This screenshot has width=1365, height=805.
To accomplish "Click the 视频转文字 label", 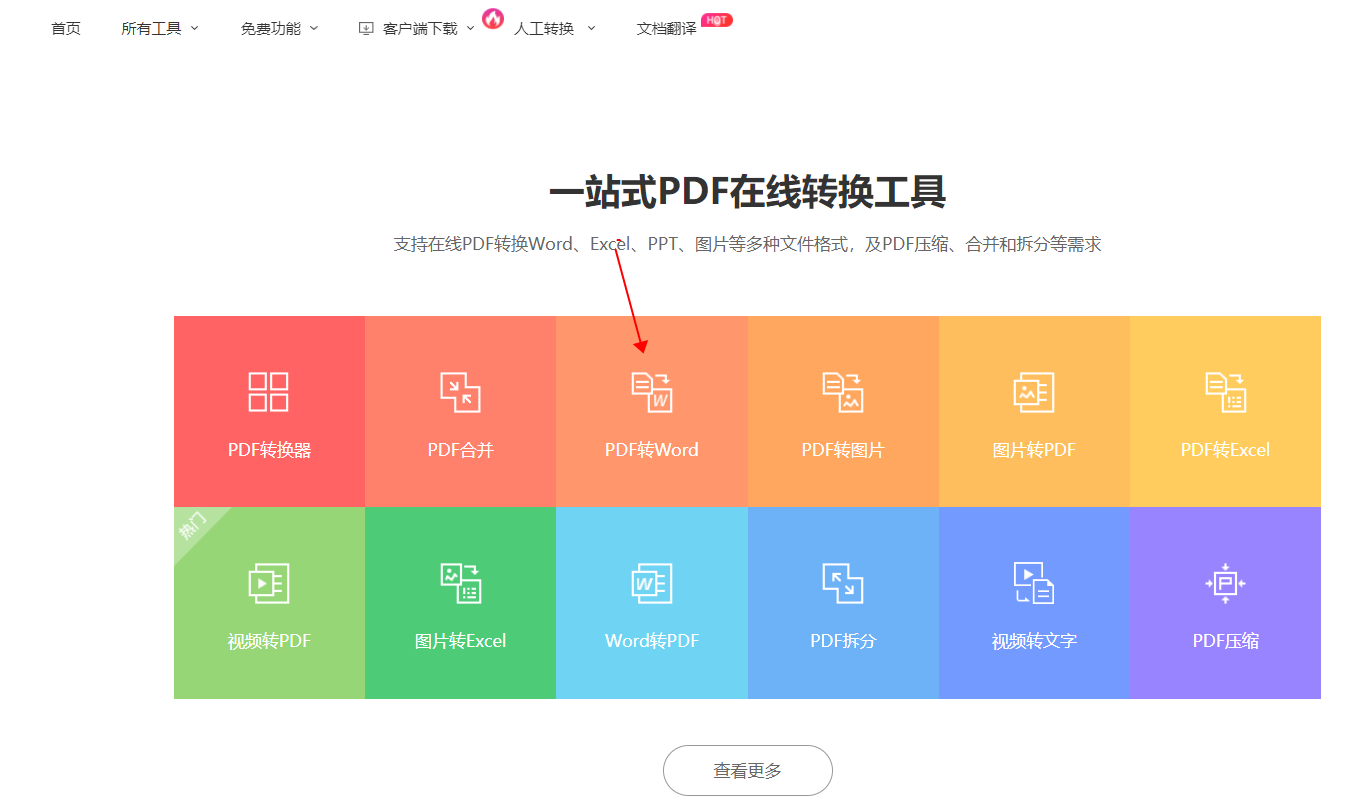I will click(x=1034, y=641).
